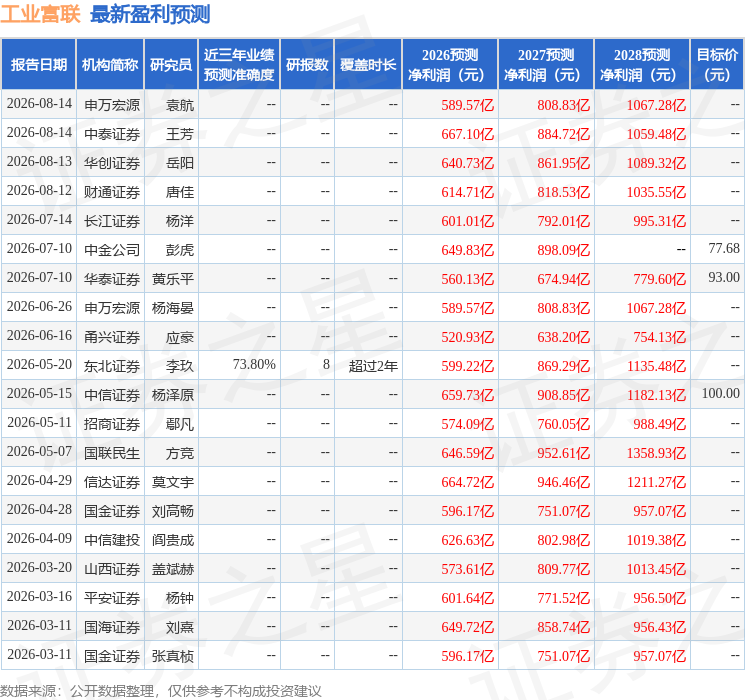Click analyst name 王芳
The image size is (745, 700).
(x=180, y=134)
